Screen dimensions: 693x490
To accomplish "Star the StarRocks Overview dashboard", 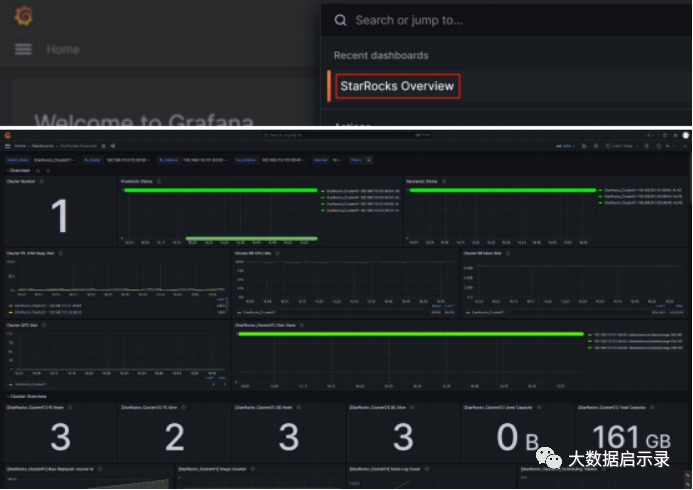I will (103, 146).
